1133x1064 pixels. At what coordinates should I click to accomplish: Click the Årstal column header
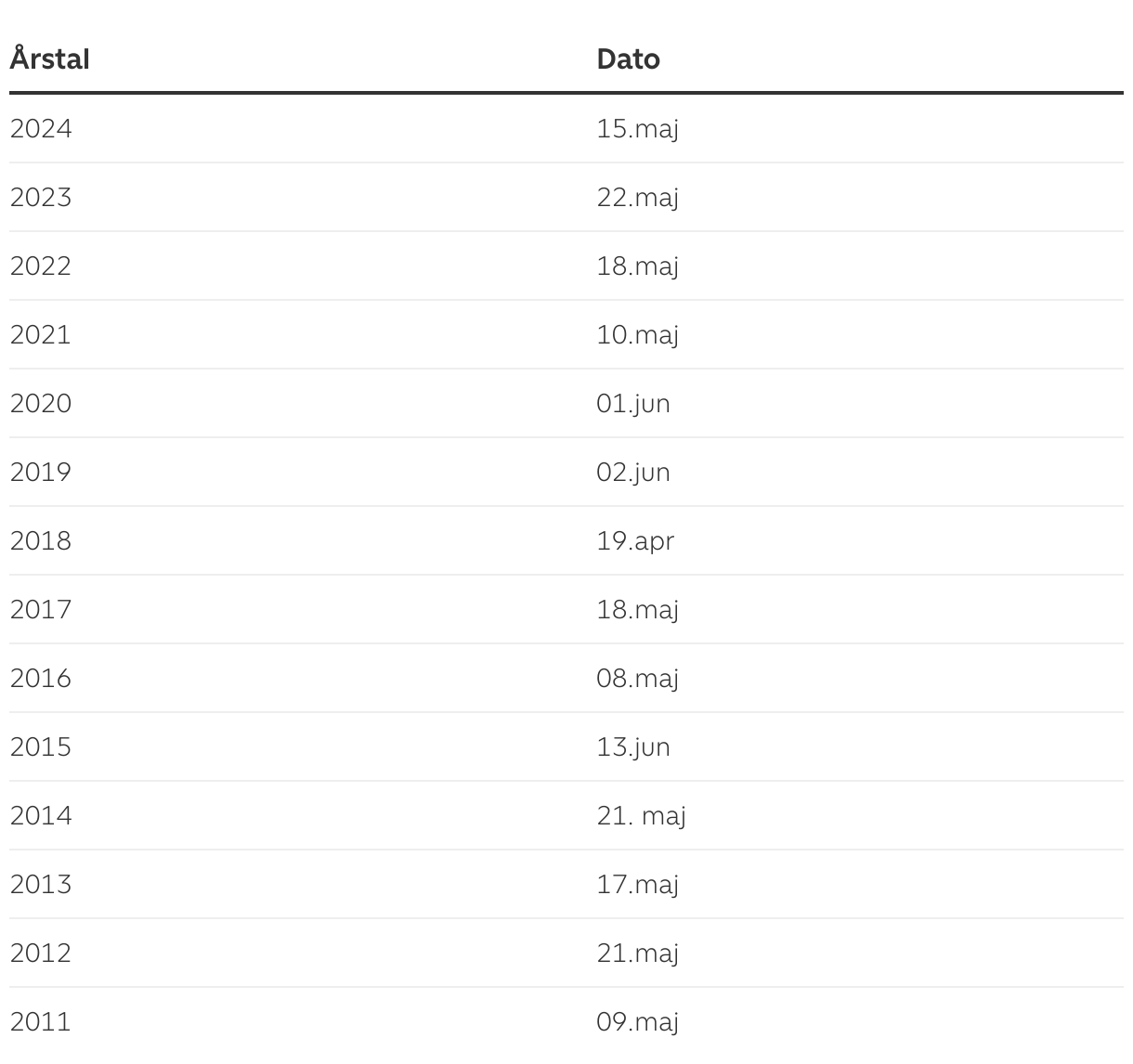coord(50,59)
